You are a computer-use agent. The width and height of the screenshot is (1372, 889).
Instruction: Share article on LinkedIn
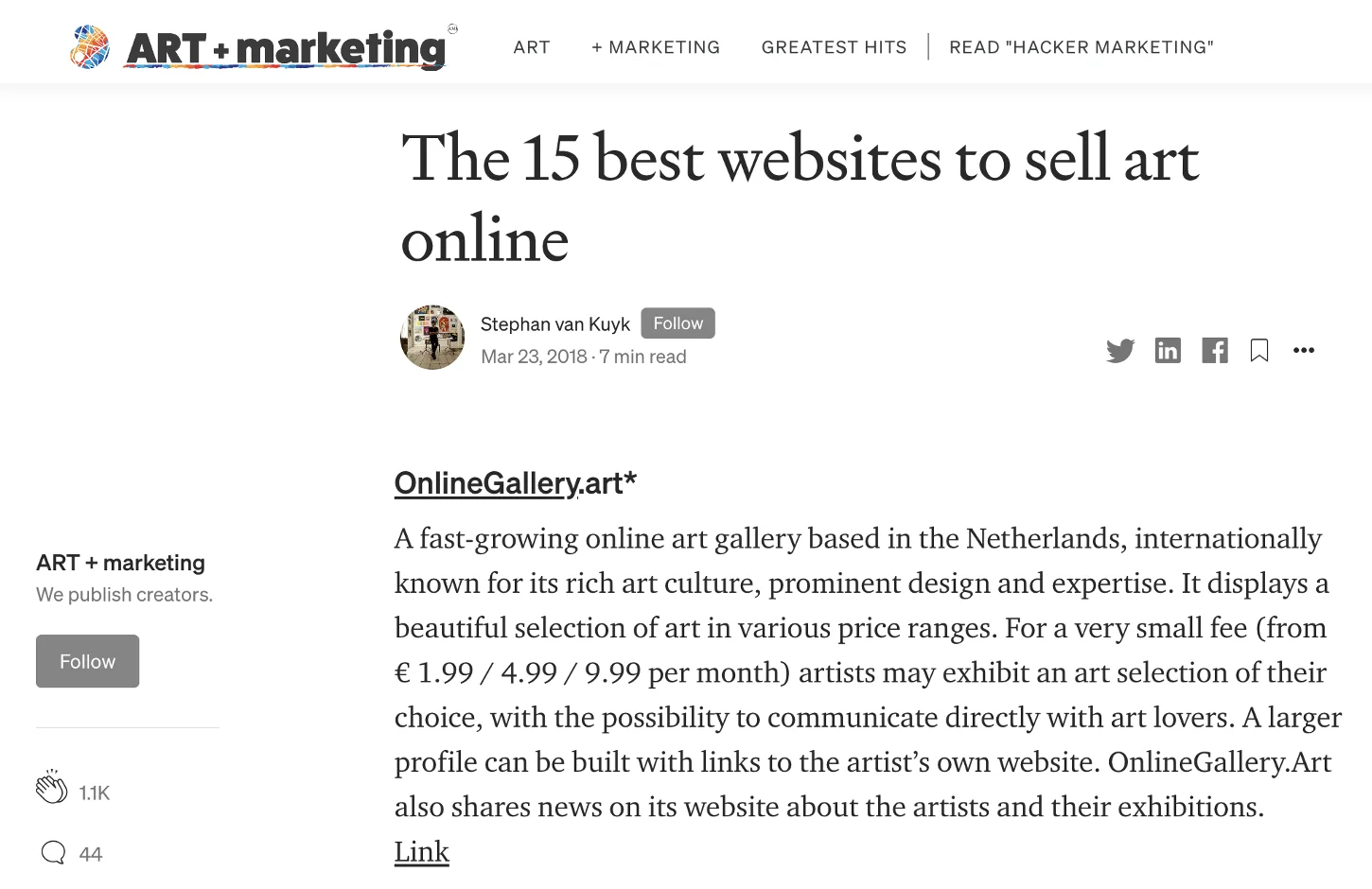(x=1168, y=351)
